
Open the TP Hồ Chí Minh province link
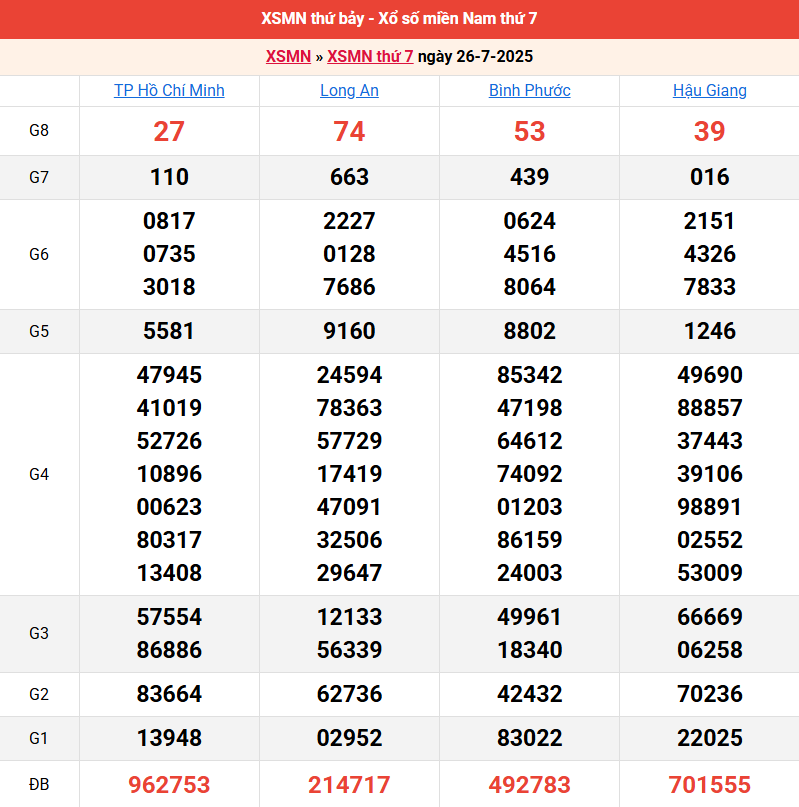pyautogui.click(x=169, y=91)
